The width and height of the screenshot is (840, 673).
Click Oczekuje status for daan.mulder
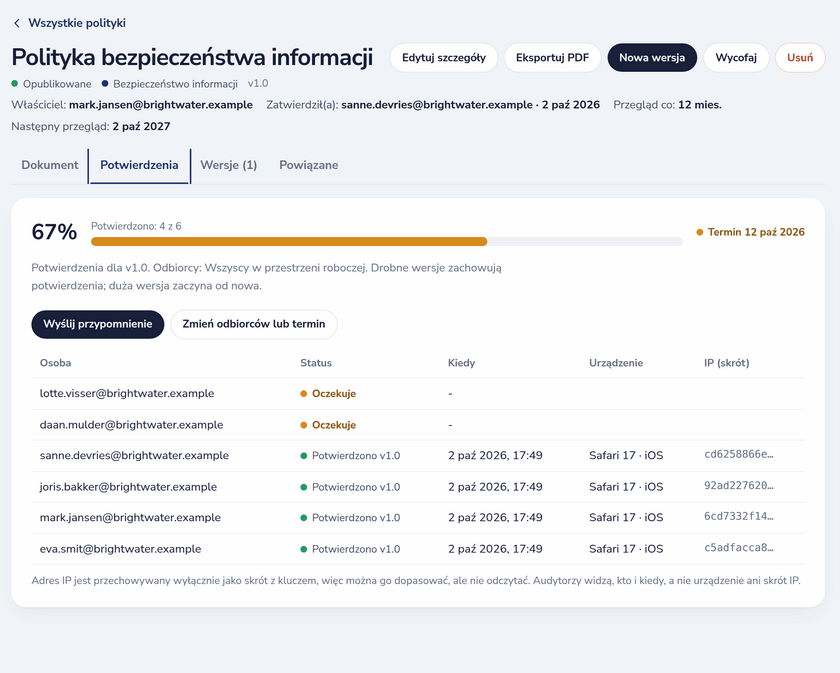coord(328,425)
